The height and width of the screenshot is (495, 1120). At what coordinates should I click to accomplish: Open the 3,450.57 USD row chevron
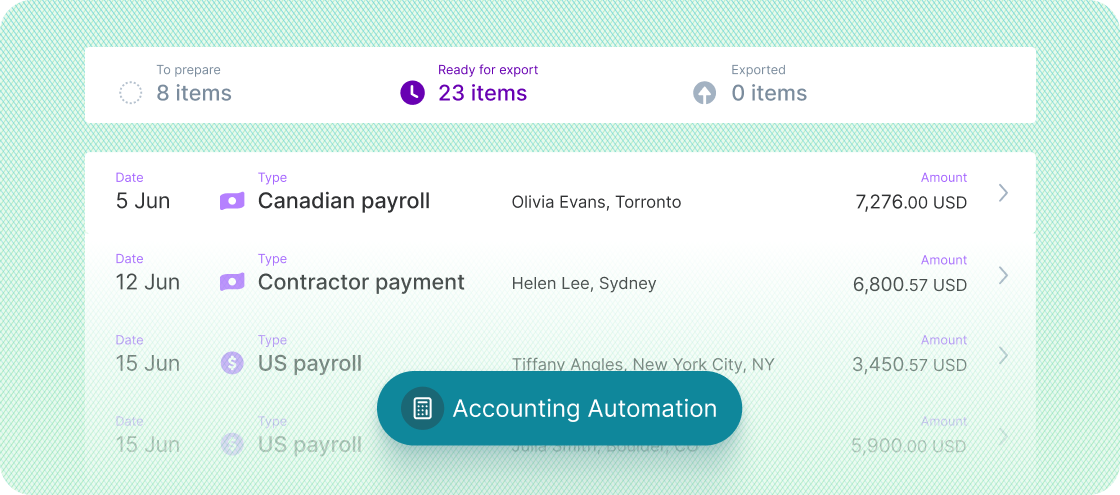pos(1004,355)
